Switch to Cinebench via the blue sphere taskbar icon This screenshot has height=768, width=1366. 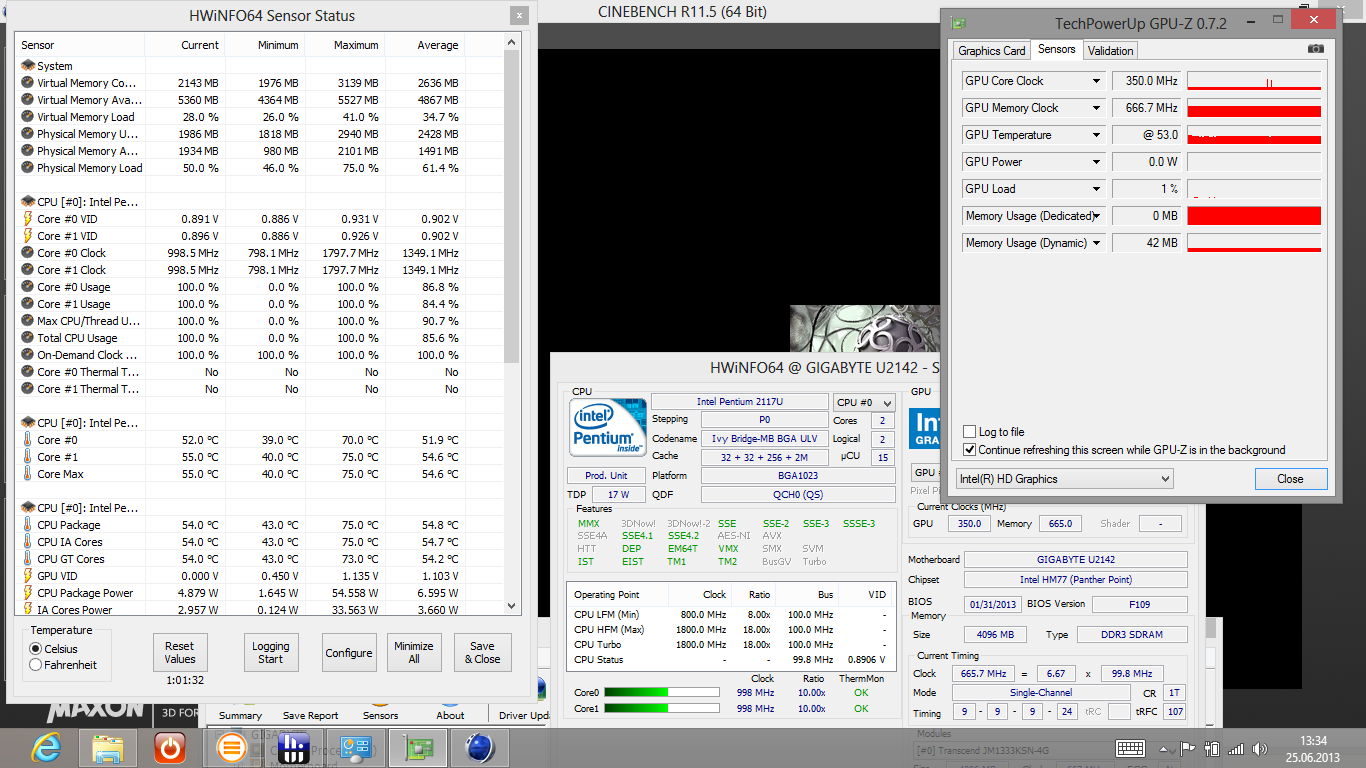[480, 748]
